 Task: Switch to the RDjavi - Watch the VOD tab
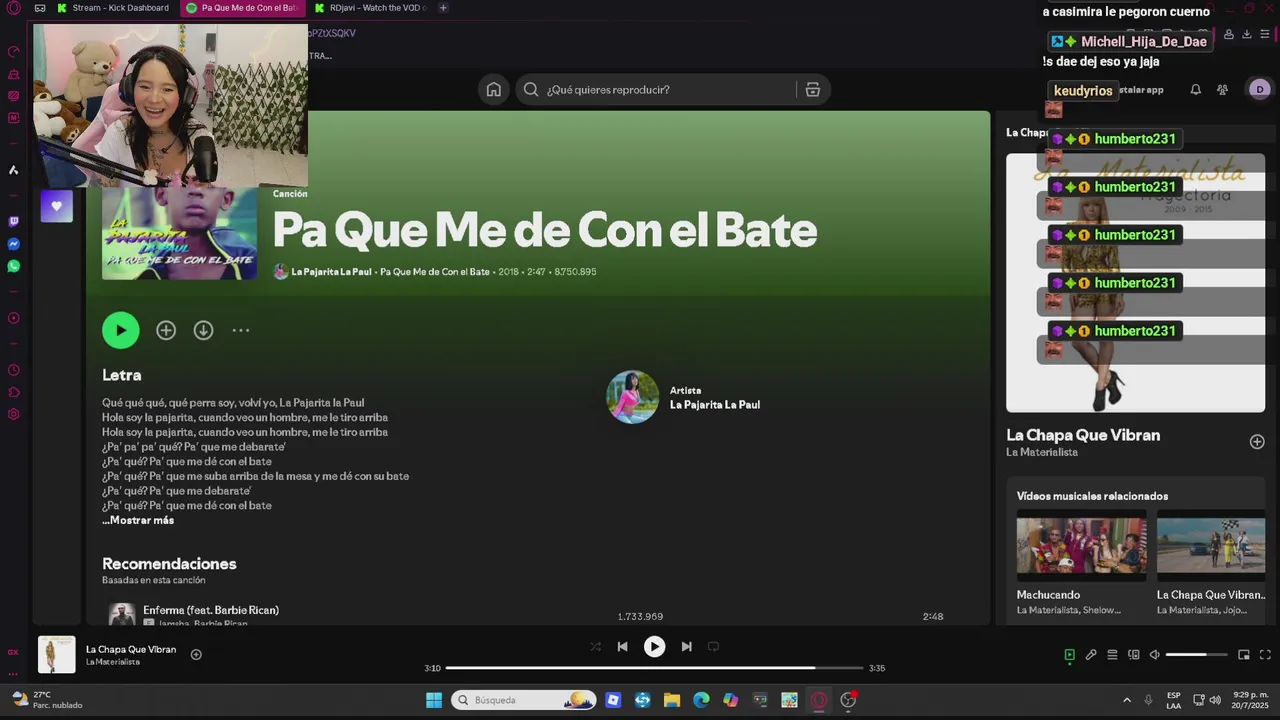click(x=369, y=8)
